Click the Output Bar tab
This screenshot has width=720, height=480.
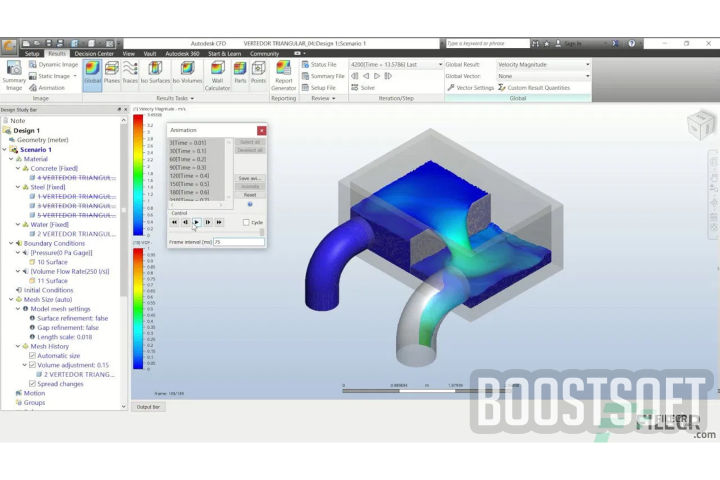(x=148, y=407)
